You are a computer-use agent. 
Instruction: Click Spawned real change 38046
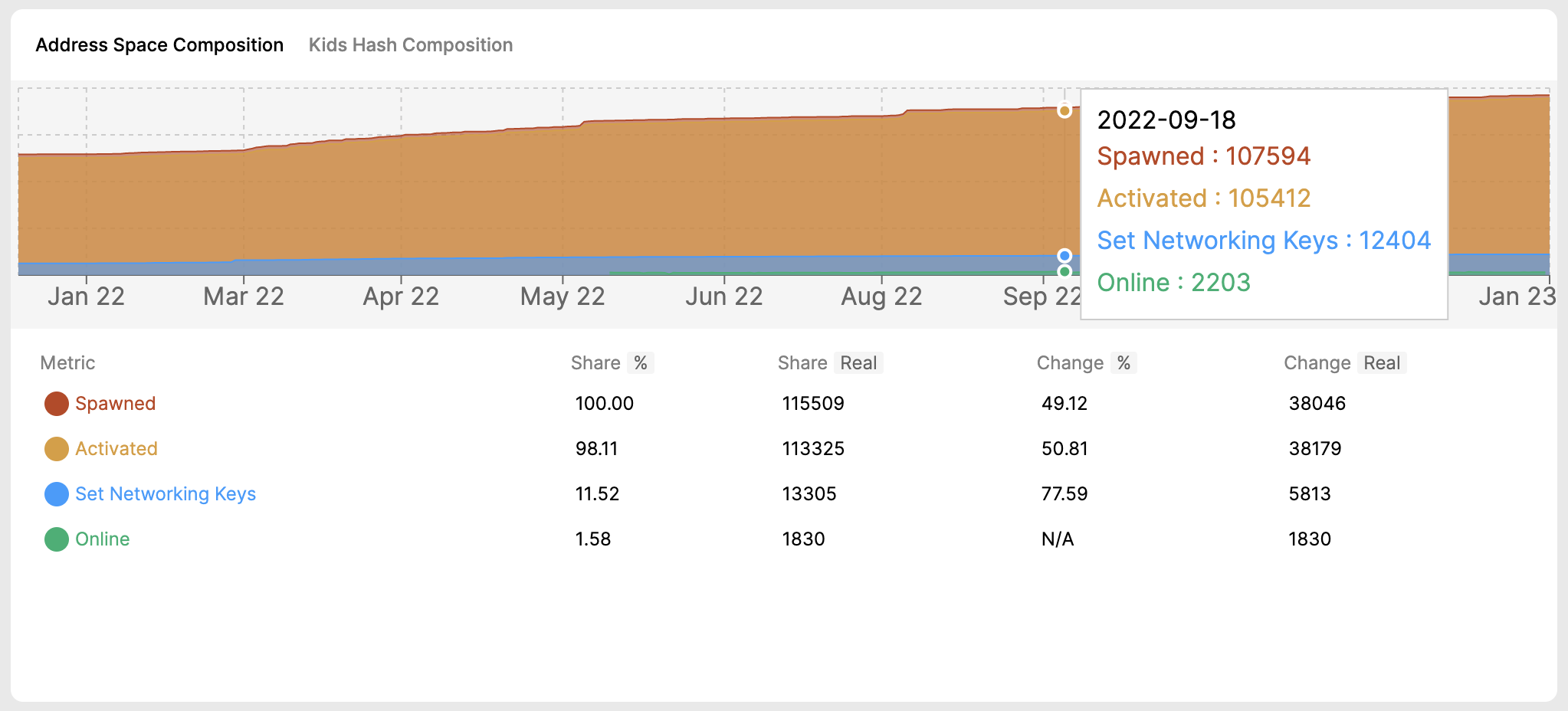point(1317,404)
